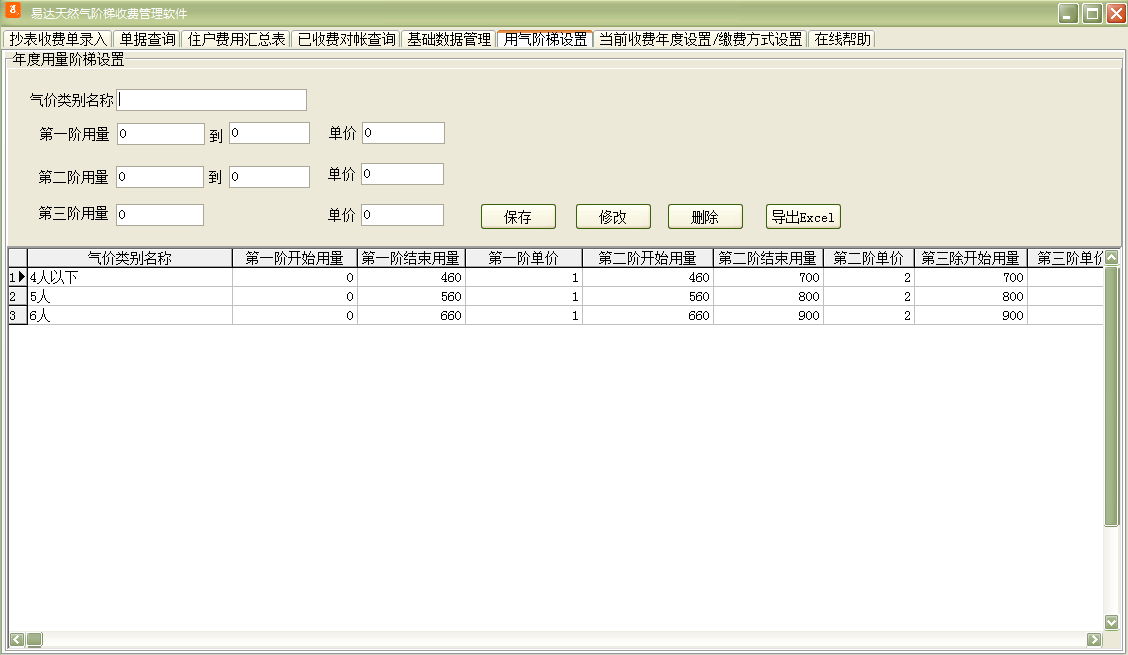Select the 6人 row name cell

pos(129,315)
